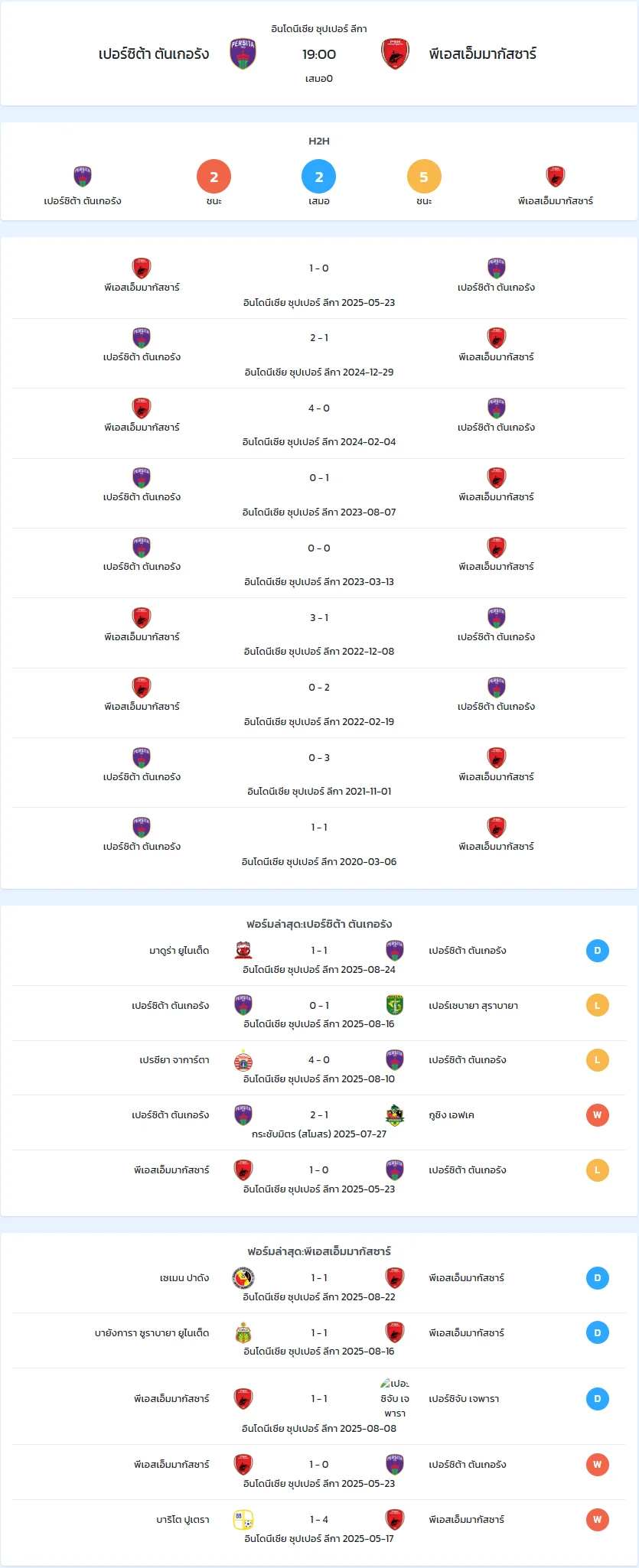639x1568 pixels.
Task: Click the broken Persijap Jepara image
Action: pyautogui.click(x=395, y=1398)
